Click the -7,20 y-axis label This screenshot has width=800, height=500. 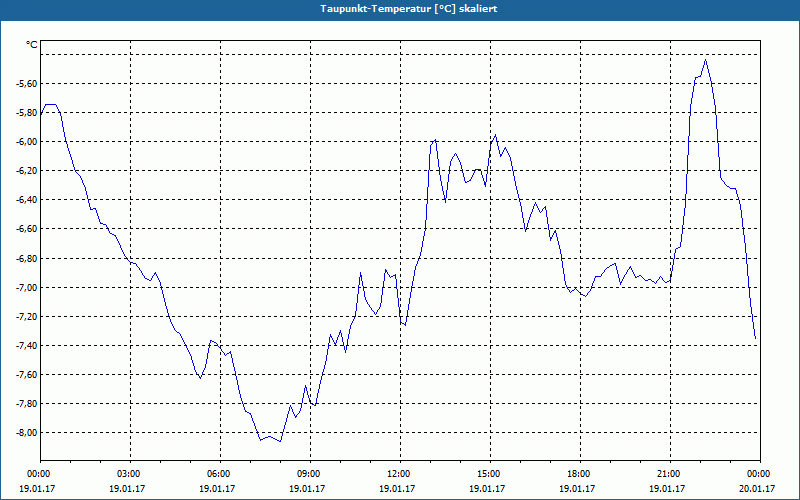[x=28, y=316]
